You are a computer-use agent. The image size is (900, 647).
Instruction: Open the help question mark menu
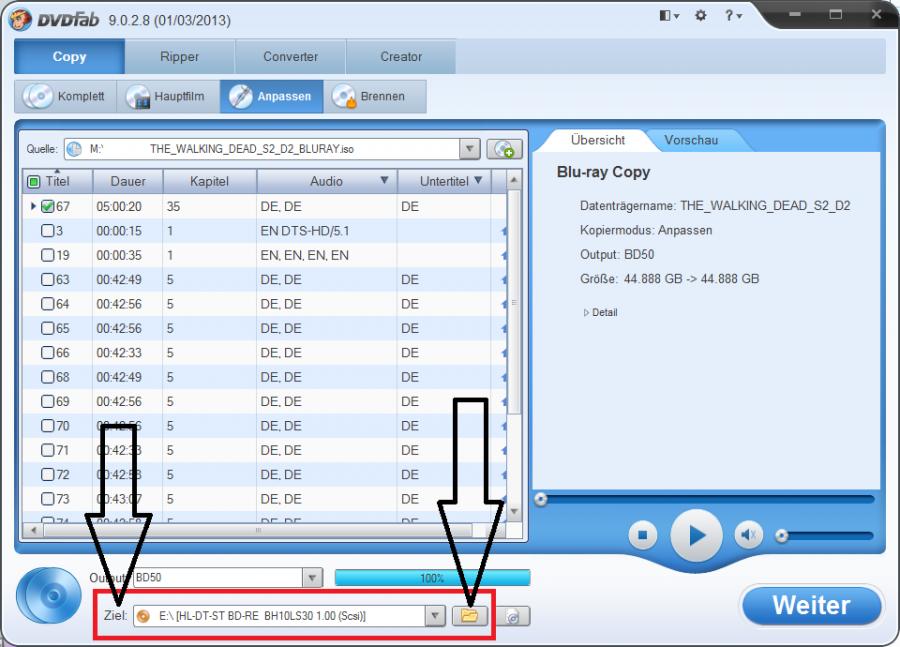pos(733,16)
